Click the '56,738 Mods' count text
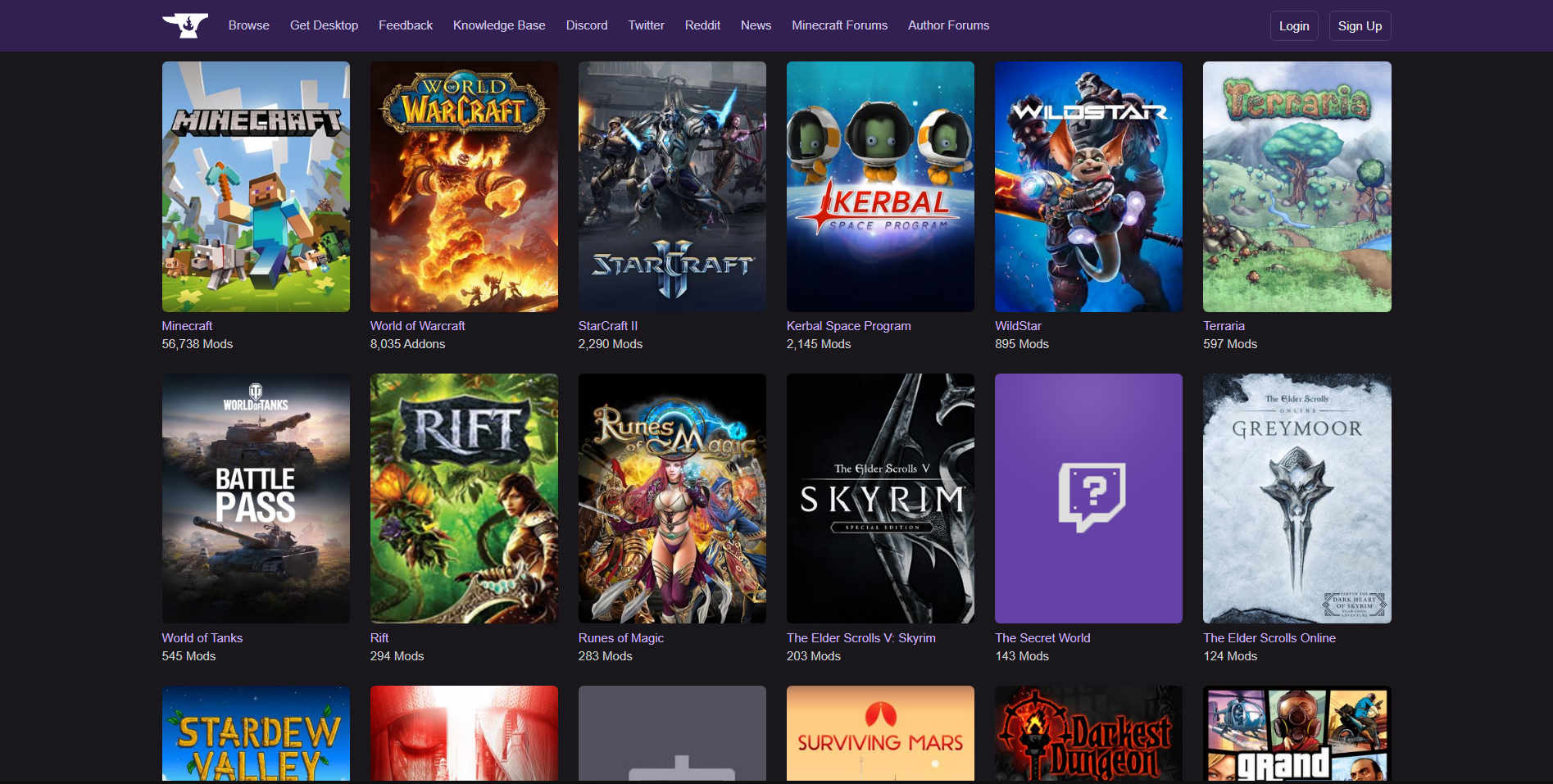 tap(198, 344)
